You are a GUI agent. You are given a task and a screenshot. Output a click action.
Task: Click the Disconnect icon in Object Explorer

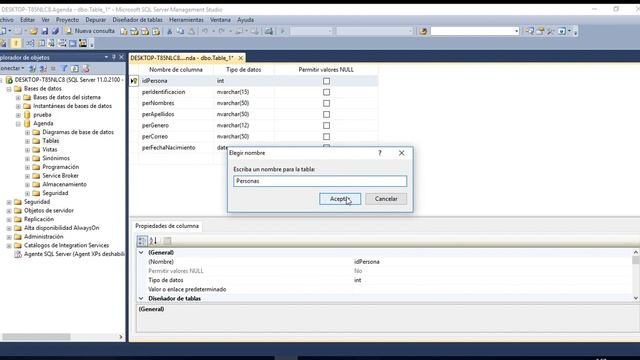(43, 69)
